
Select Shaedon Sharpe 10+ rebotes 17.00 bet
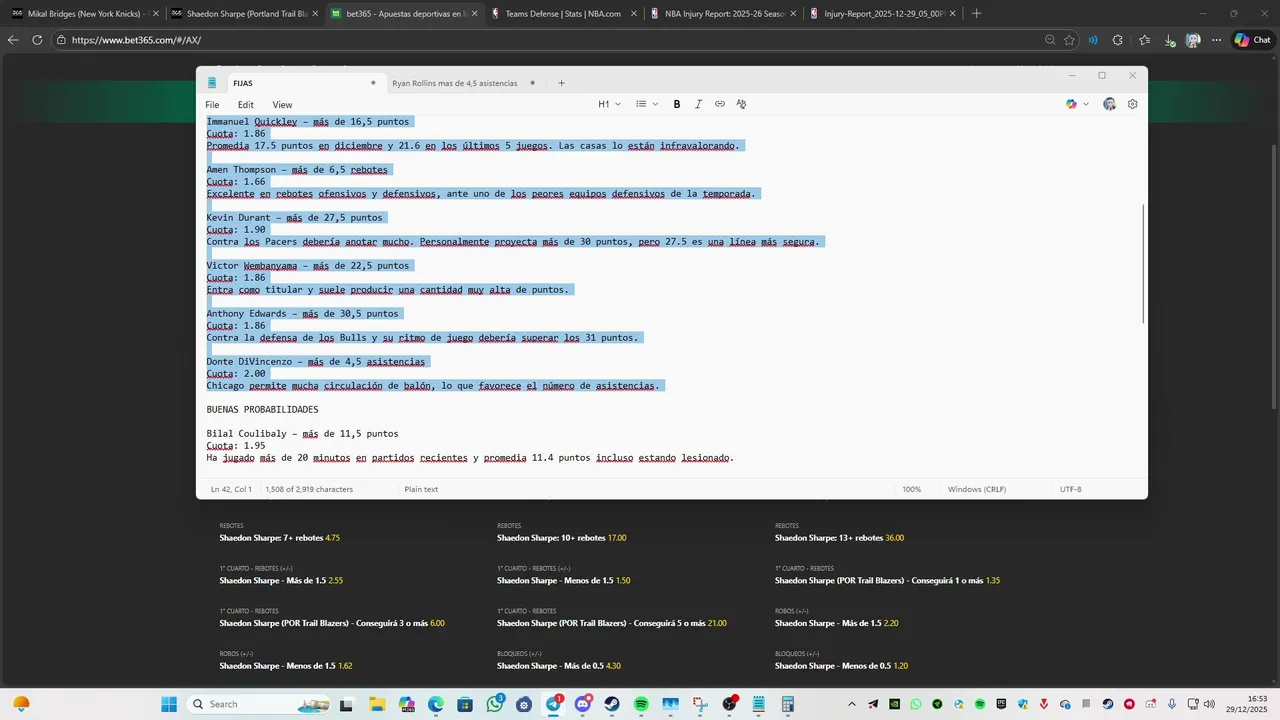click(562, 538)
